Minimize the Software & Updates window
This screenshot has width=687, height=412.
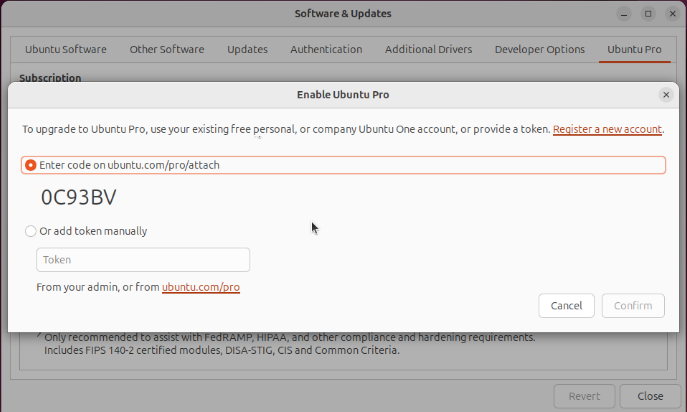(x=624, y=14)
